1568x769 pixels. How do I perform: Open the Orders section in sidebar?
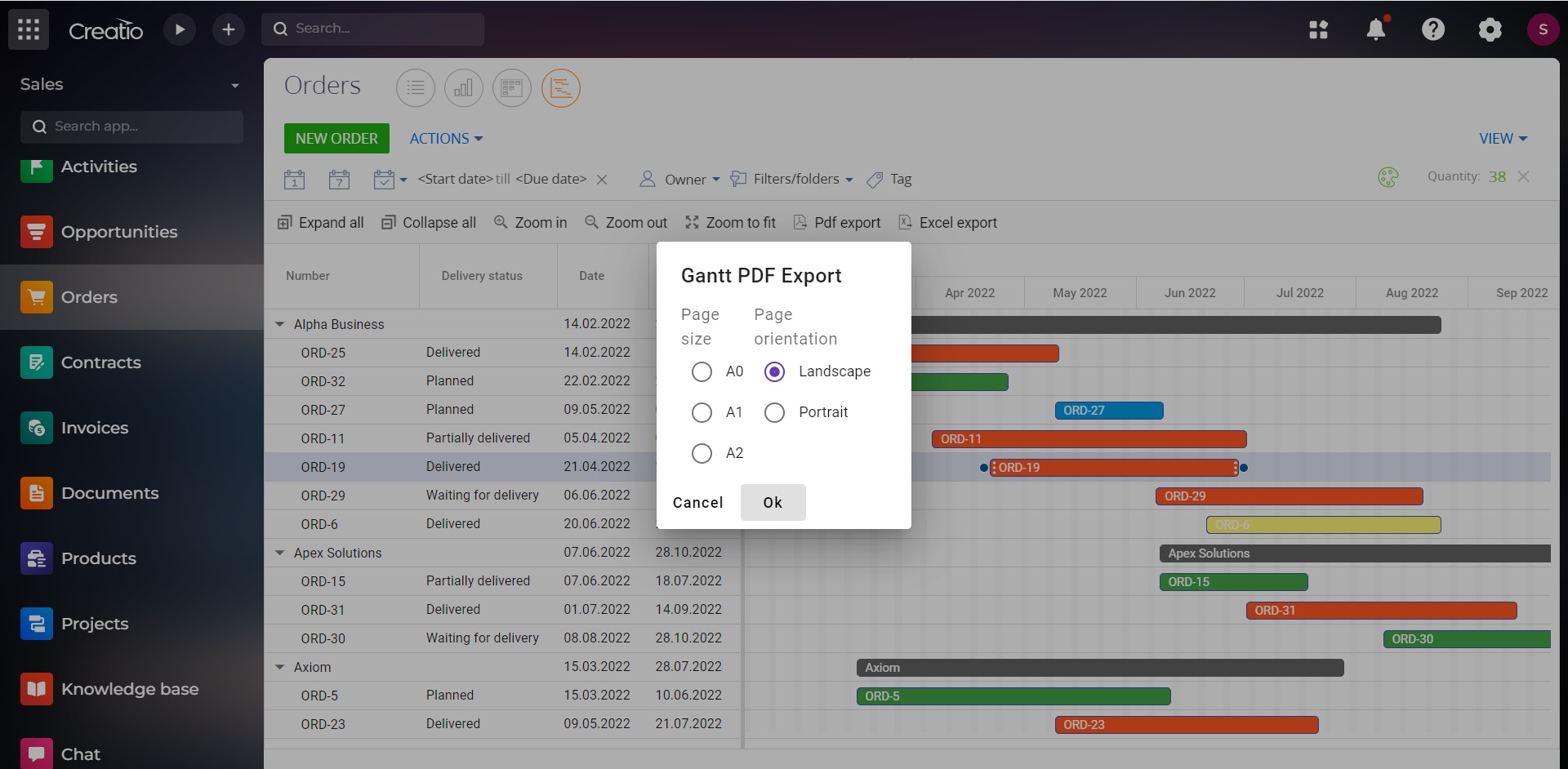point(90,297)
